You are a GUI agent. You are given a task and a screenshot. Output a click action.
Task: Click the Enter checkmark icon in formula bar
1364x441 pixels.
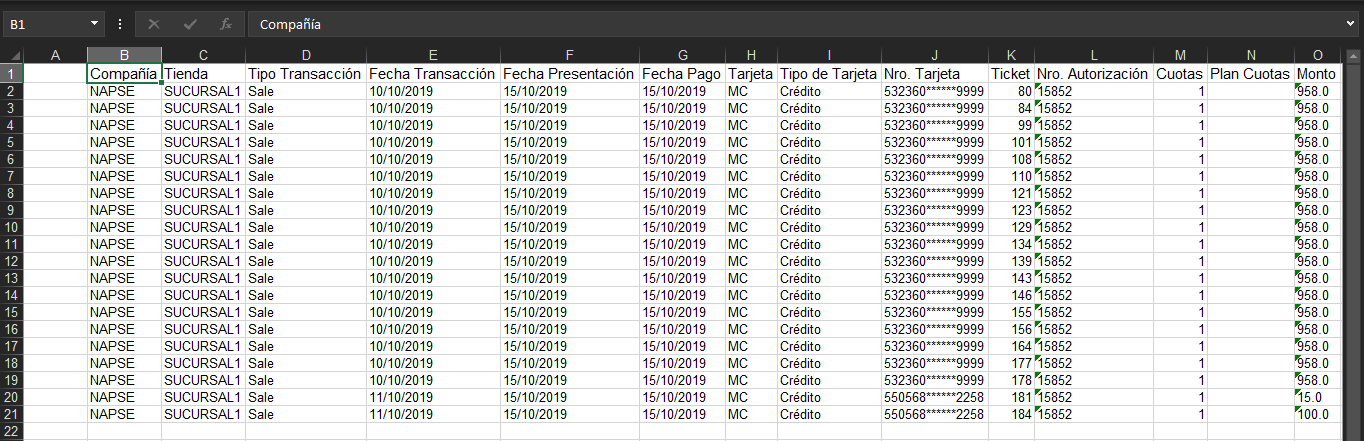(190, 23)
